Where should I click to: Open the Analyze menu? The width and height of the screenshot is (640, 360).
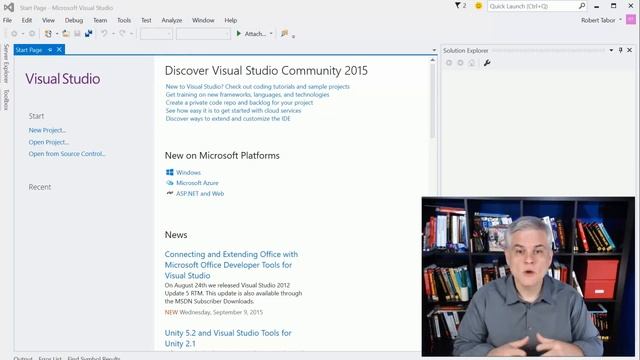click(x=172, y=20)
